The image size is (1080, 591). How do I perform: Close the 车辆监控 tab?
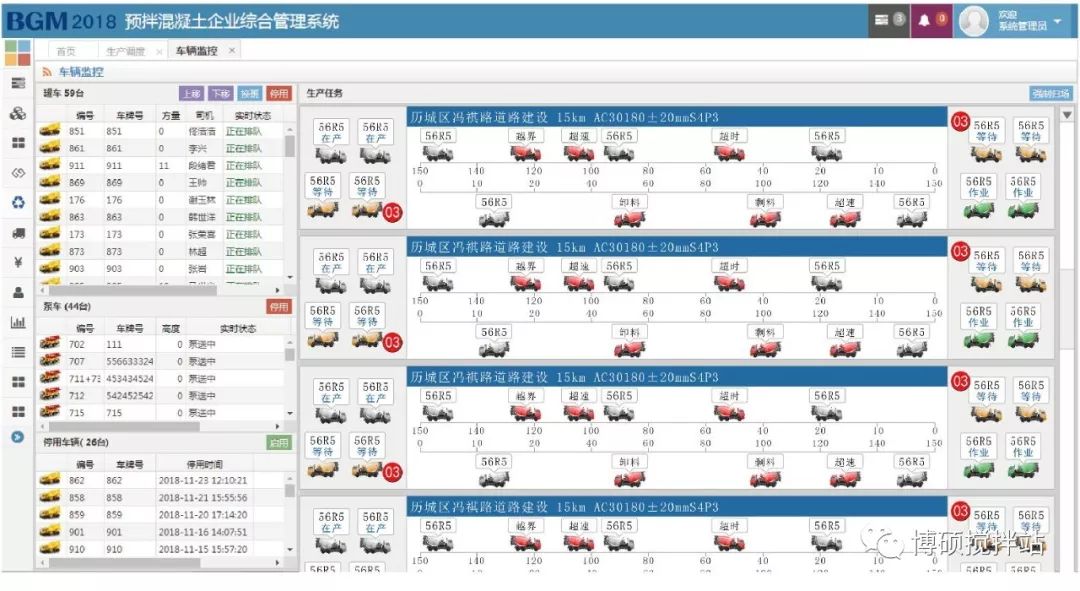click(232, 50)
